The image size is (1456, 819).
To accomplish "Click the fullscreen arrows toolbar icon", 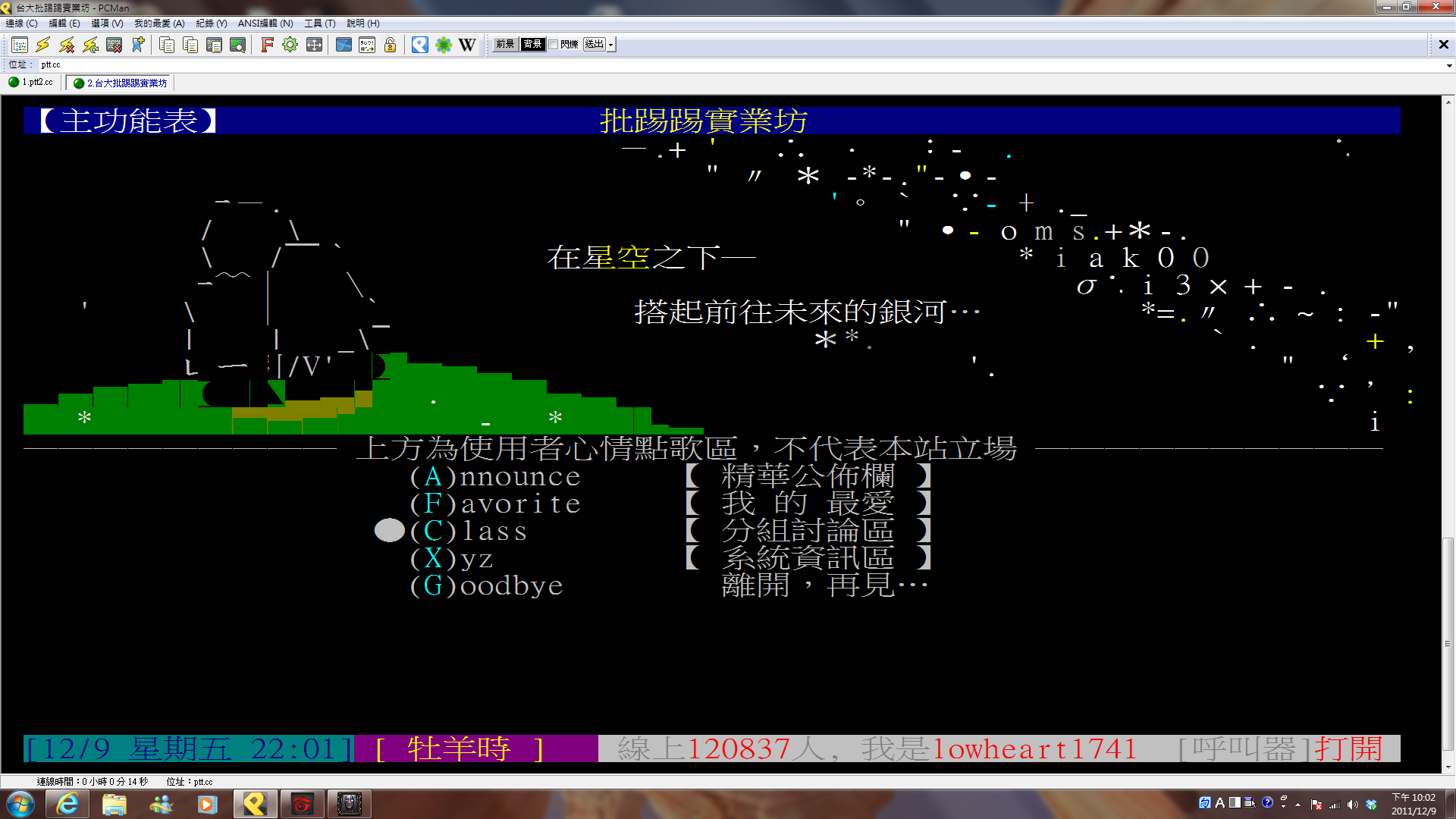I will coord(314,45).
